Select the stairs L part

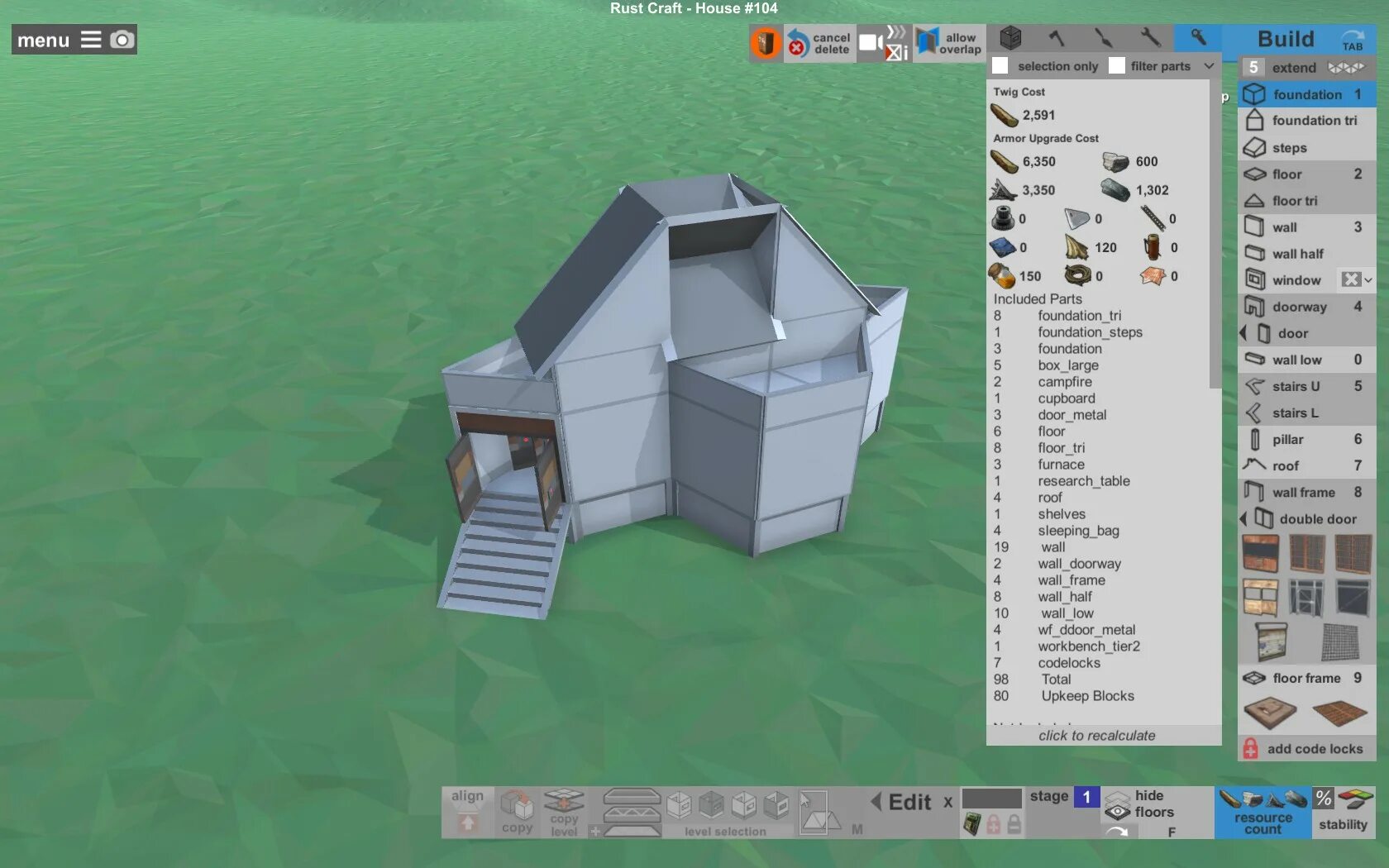(x=1307, y=413)
